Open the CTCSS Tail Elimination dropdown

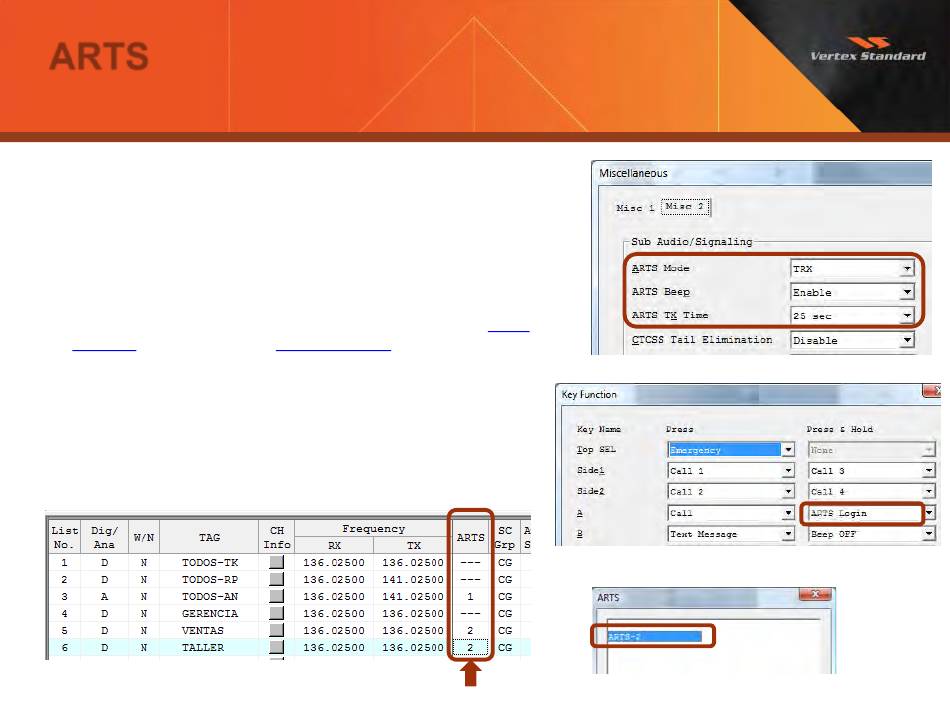851,340
